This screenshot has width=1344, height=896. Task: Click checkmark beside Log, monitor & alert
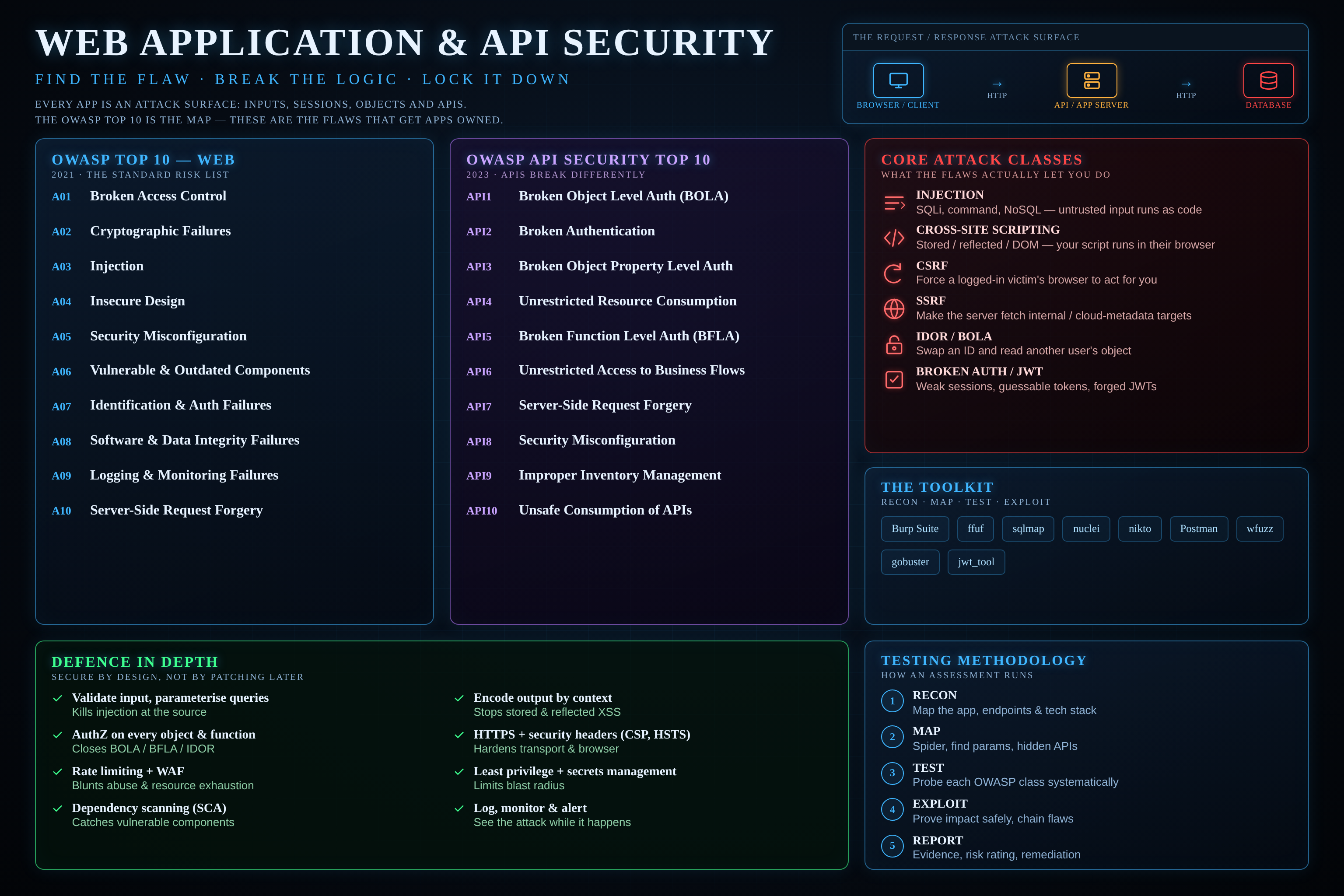click(459, 808)
